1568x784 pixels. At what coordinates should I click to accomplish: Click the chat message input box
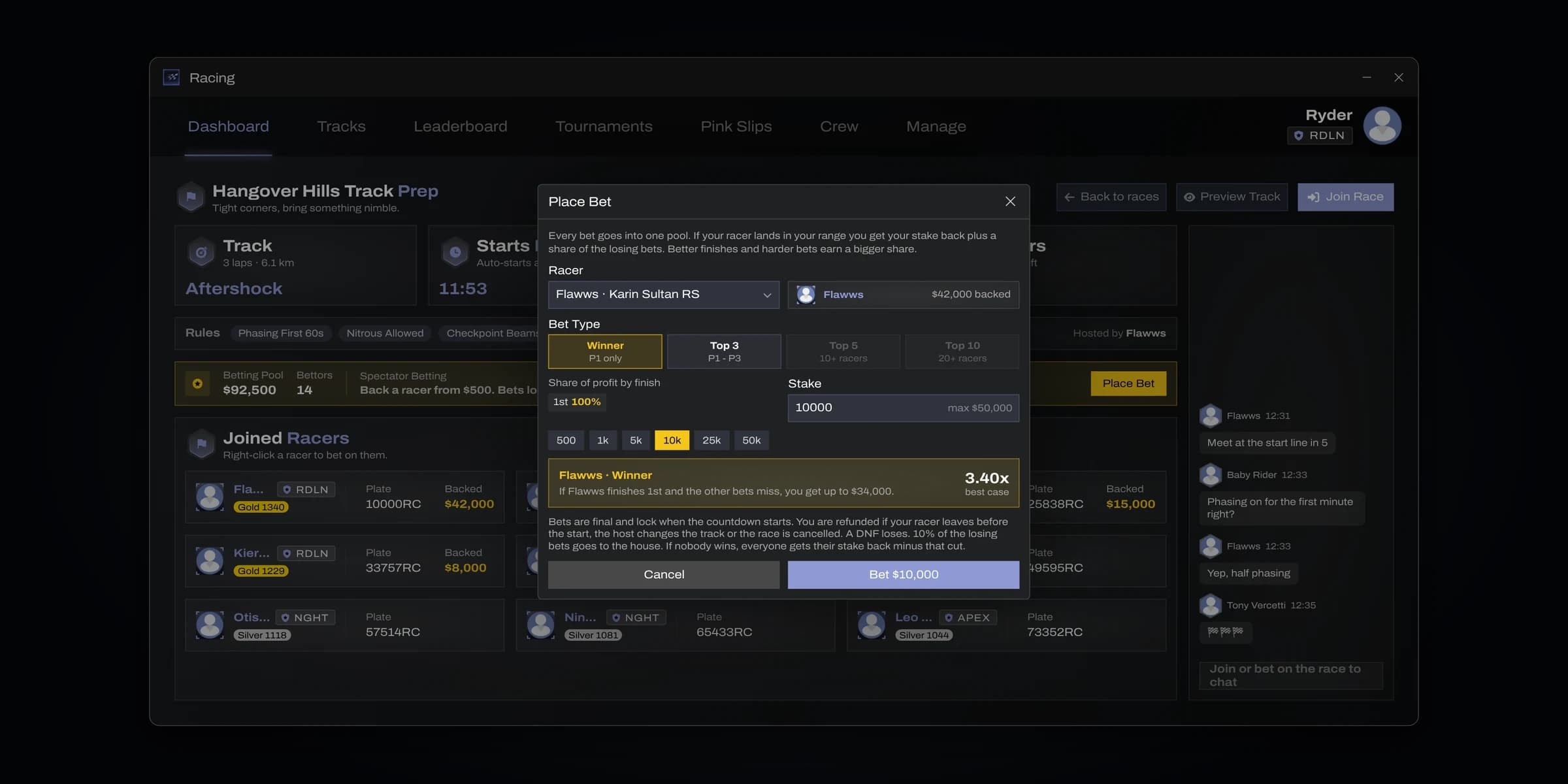pyautogui.click(x=1290, y=676)
